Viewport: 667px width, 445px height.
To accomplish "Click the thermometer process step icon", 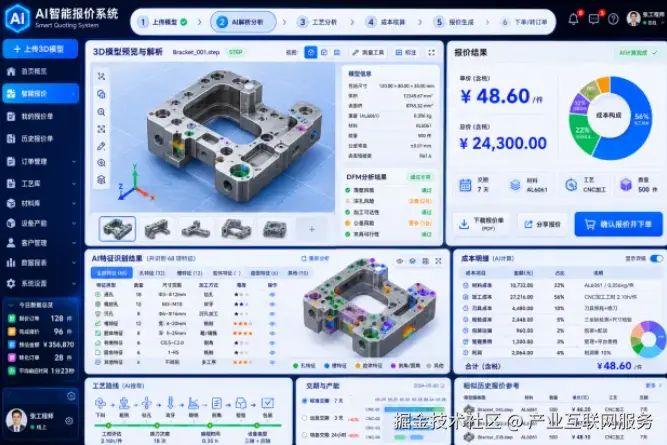I will pos(170,403).
